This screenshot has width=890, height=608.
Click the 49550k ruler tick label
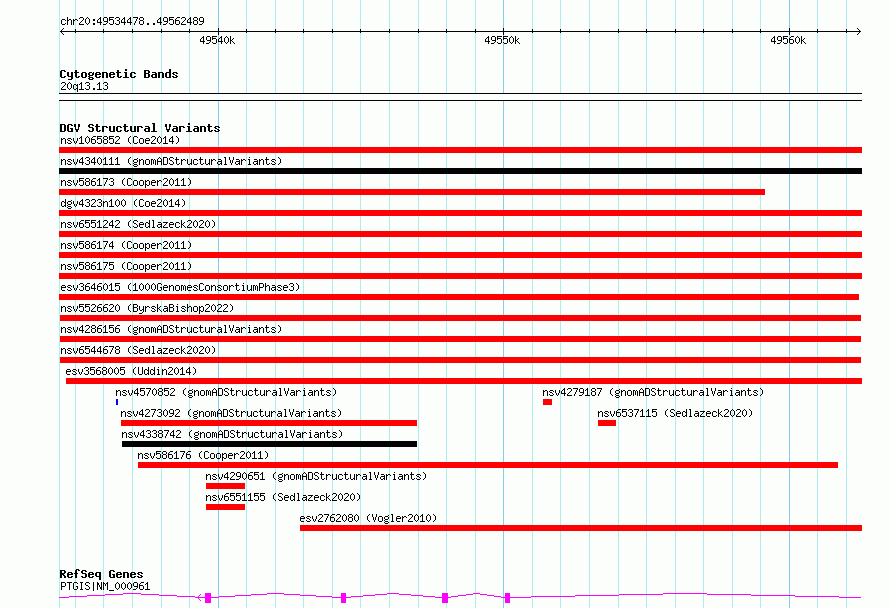coord(502,40)
